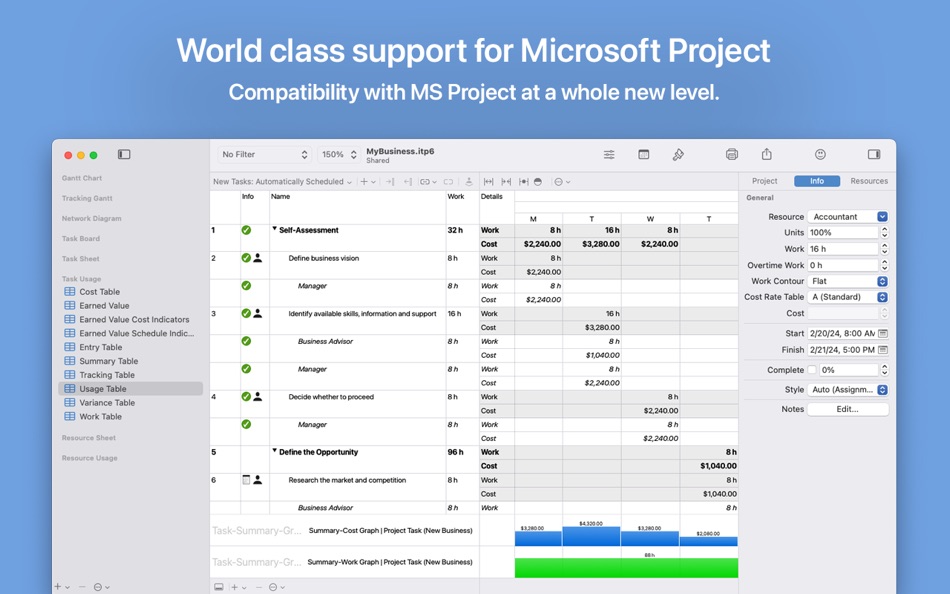Click the scroll-to-task icon
The width and height of the screenshot is (950, 594).
coord(523,182)
